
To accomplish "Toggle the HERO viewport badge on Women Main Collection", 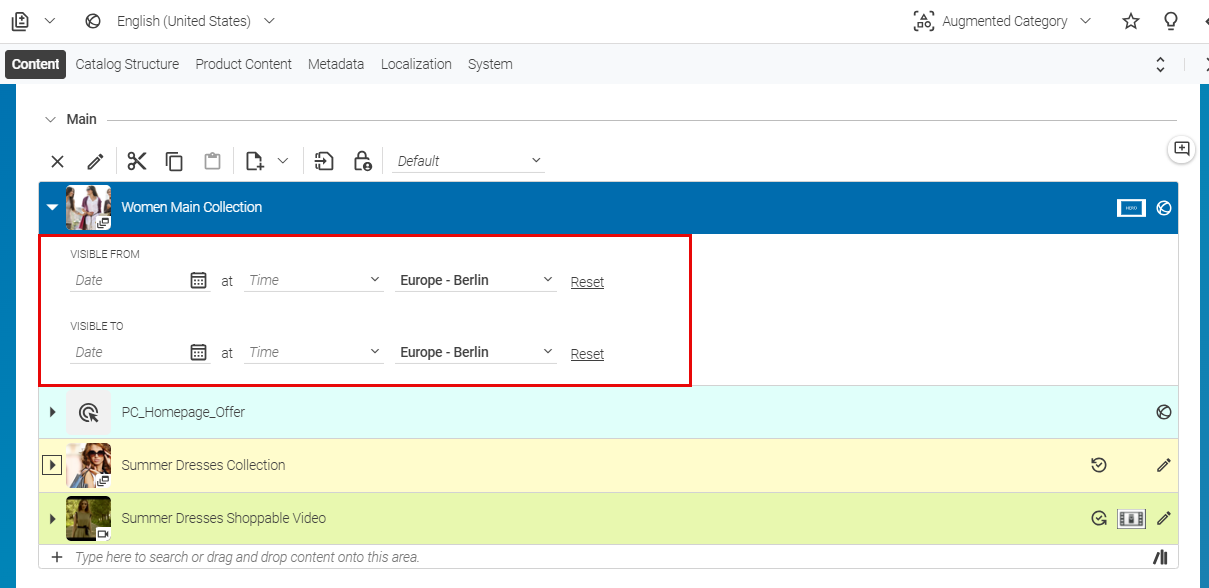I will pyautogui.click(x=1130, y=207).
